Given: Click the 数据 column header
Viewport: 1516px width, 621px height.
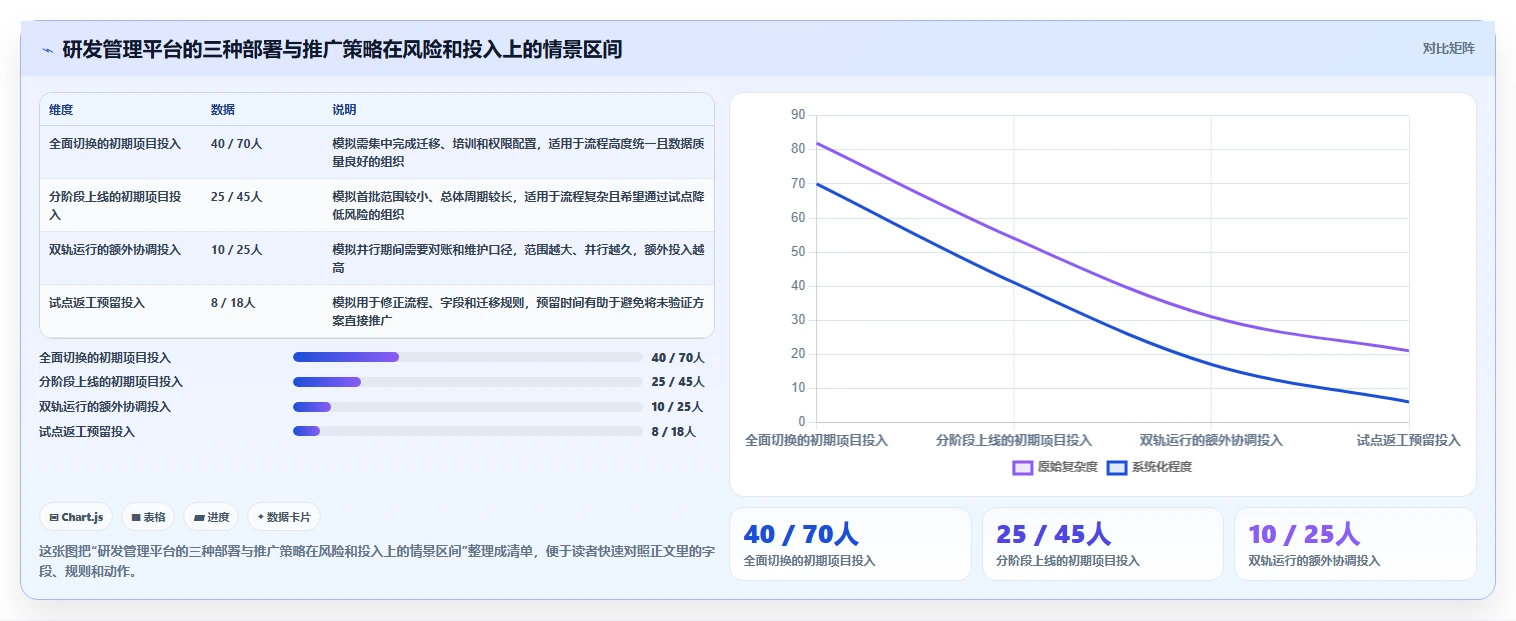Looking at the screenshot, I should (223, 110).
